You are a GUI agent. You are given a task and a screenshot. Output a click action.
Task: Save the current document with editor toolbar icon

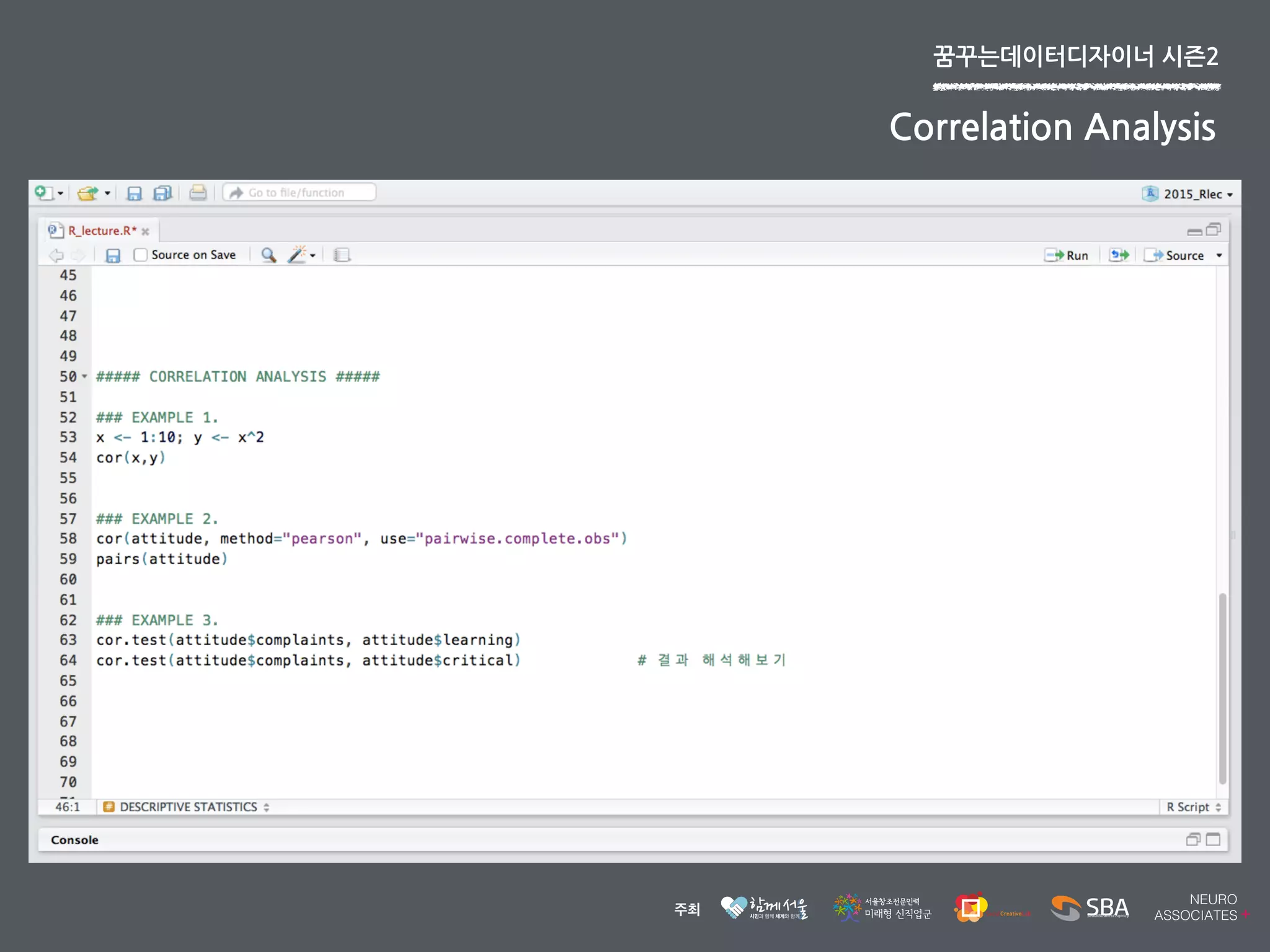point(113,255)
